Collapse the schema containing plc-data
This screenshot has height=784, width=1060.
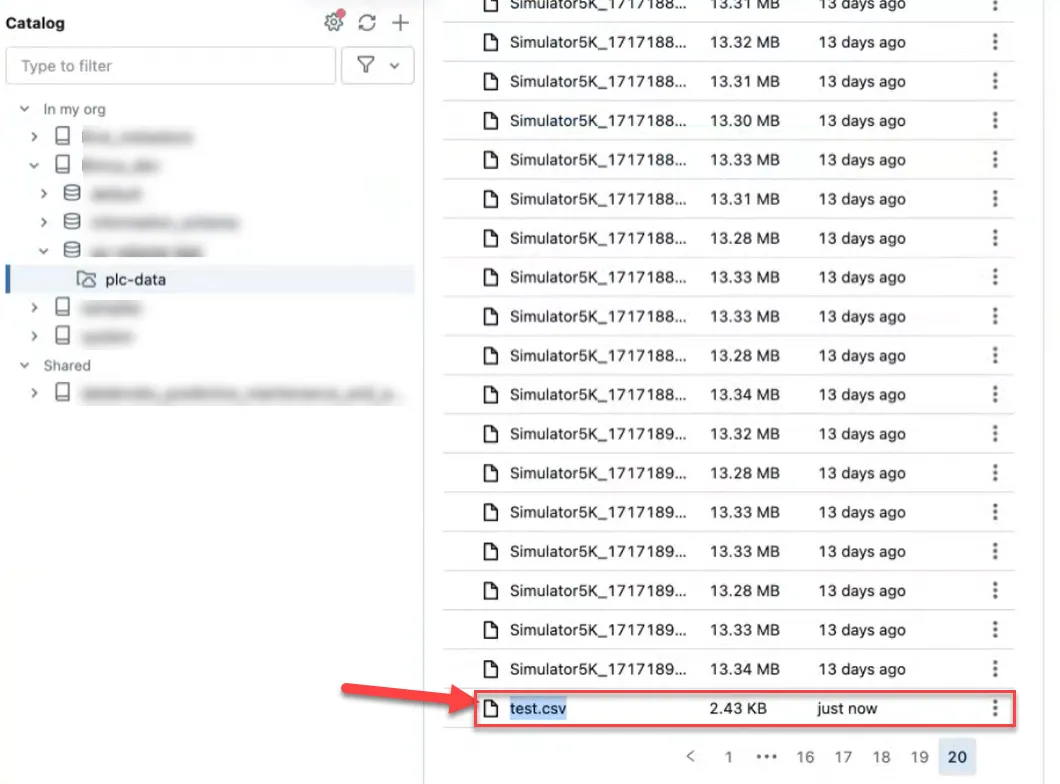tap(43, 251)
